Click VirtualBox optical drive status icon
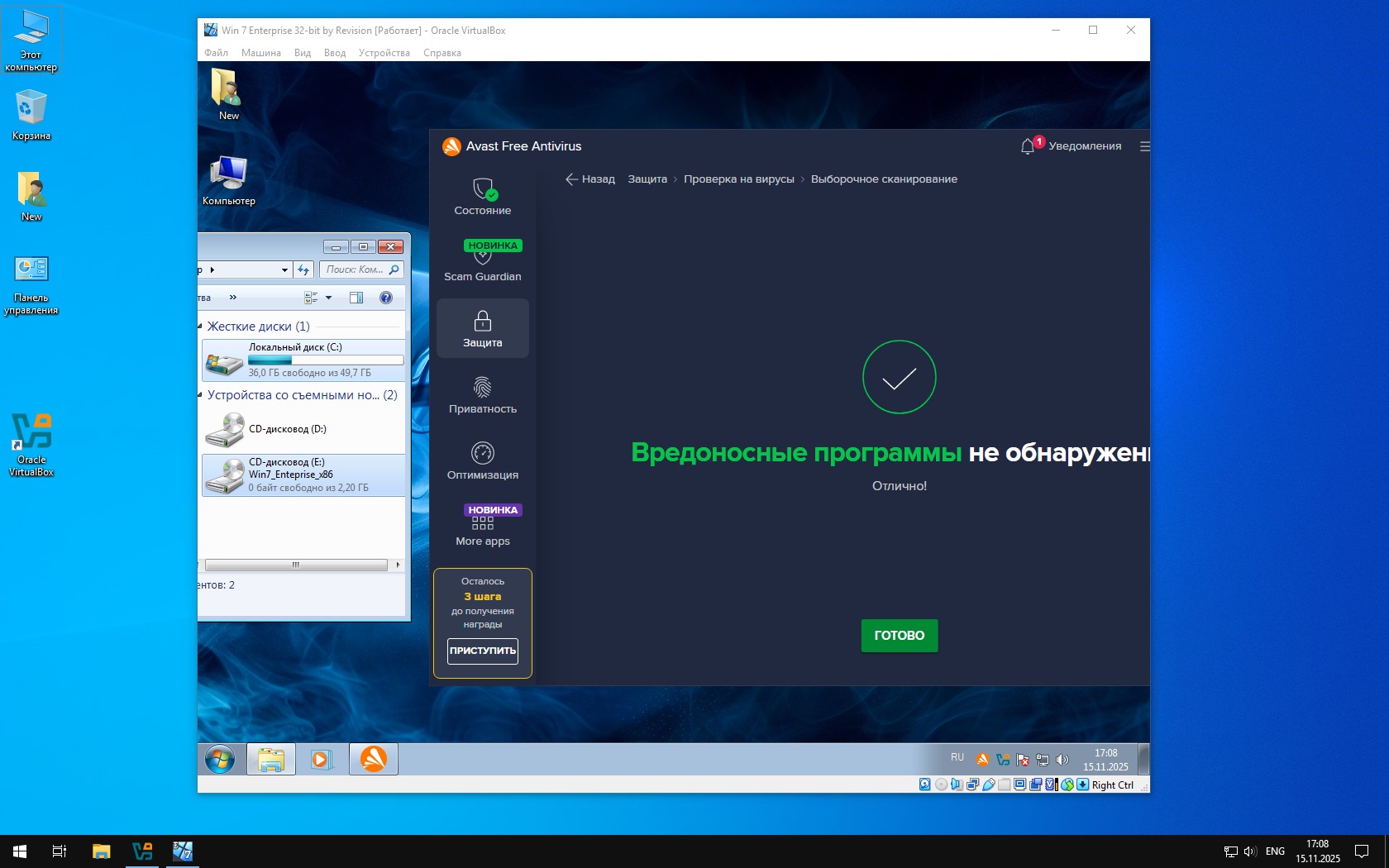Screen dimensions: 1389x868 tap(941, 785)
